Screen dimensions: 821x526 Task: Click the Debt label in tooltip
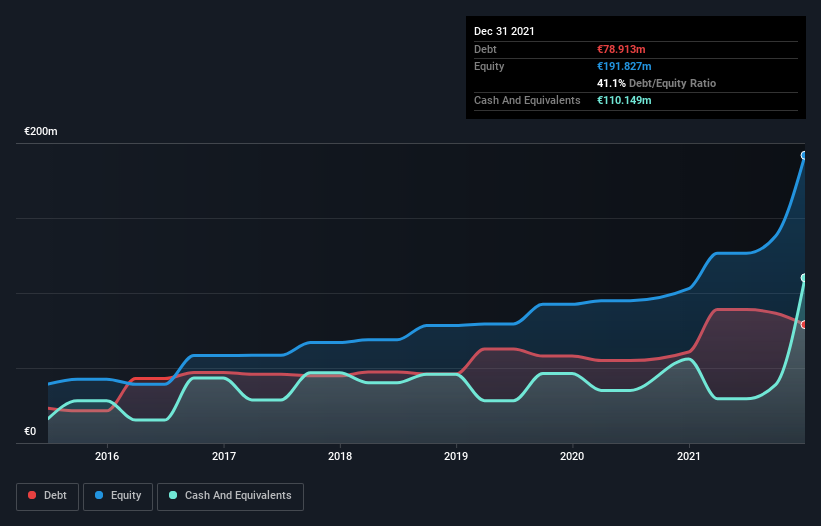[x=485, y=49]
